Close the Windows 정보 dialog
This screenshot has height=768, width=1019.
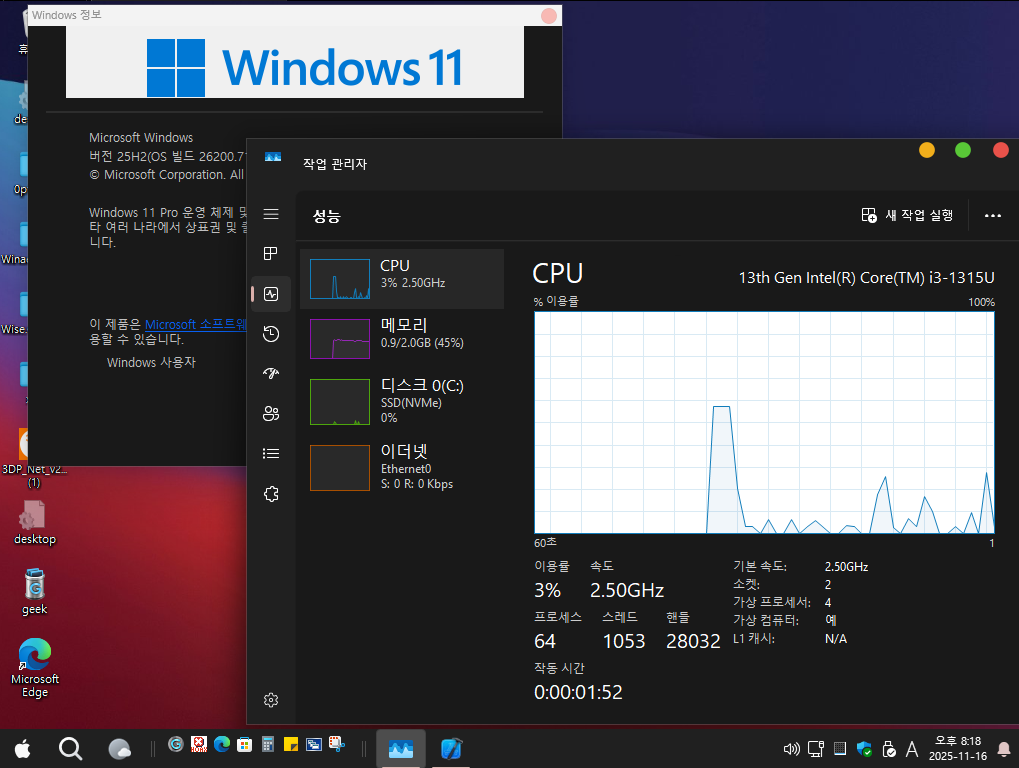(x=548, y=16)
